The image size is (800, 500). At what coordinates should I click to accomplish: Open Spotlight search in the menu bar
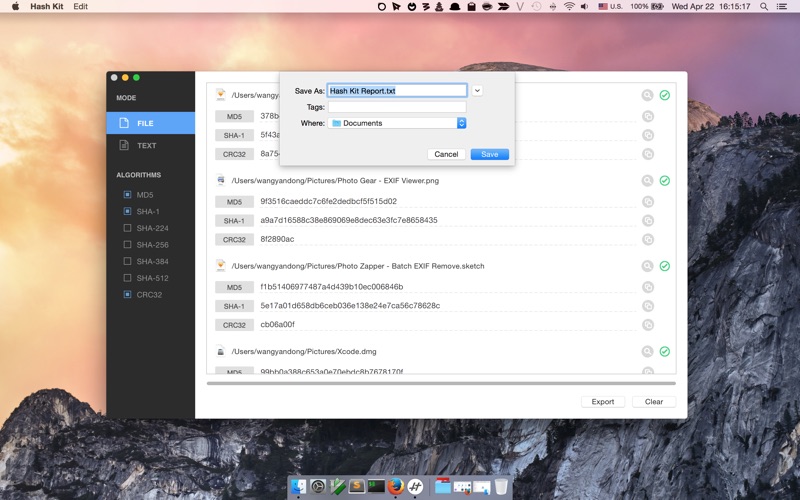pos(764,7)
